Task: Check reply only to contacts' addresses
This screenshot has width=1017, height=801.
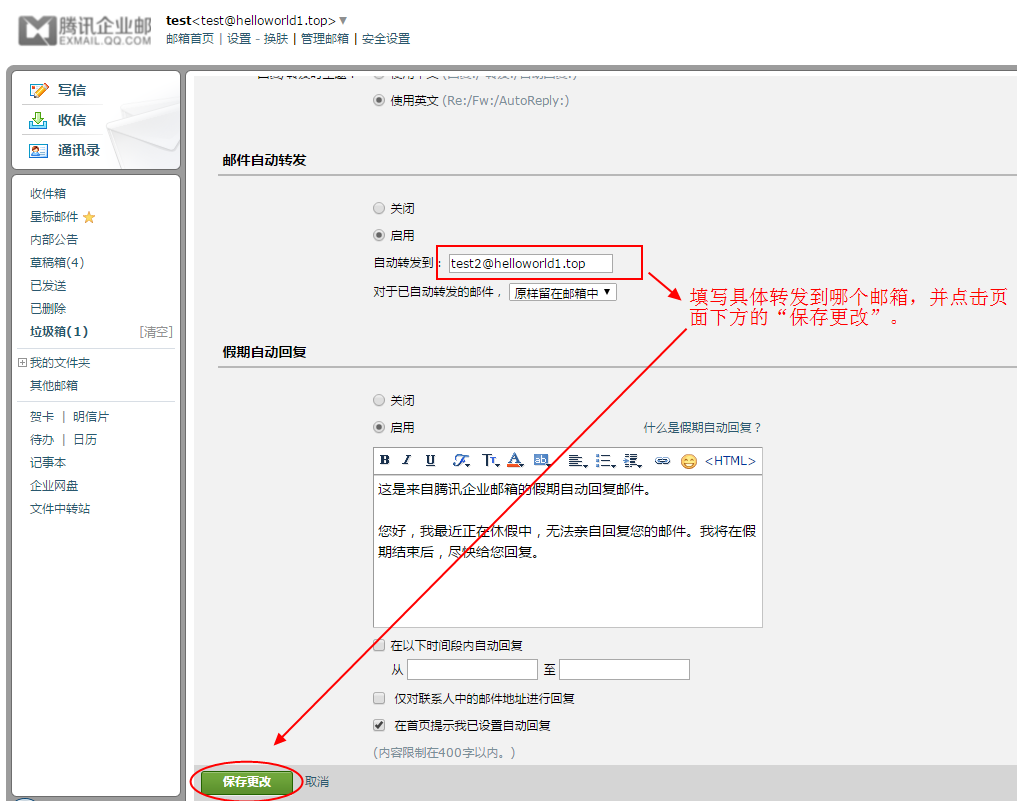Action: tap(379, 698)
